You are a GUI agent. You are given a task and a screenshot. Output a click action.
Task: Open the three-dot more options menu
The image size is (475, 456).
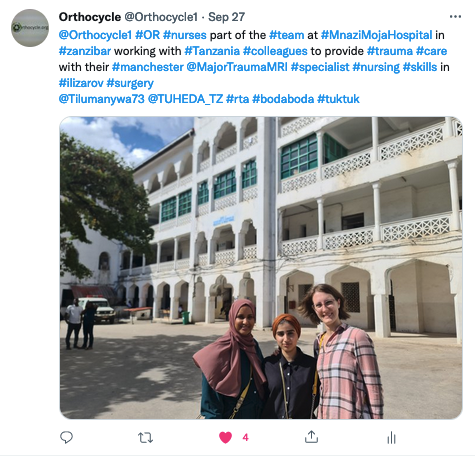click(455, 16)
